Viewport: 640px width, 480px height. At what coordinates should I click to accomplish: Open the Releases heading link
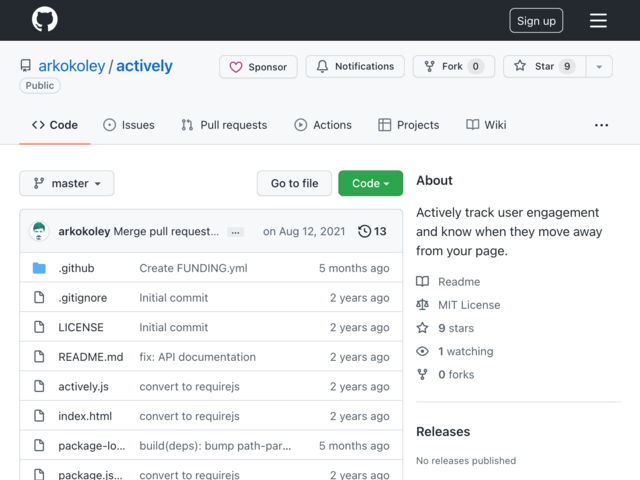click(443, 431)
